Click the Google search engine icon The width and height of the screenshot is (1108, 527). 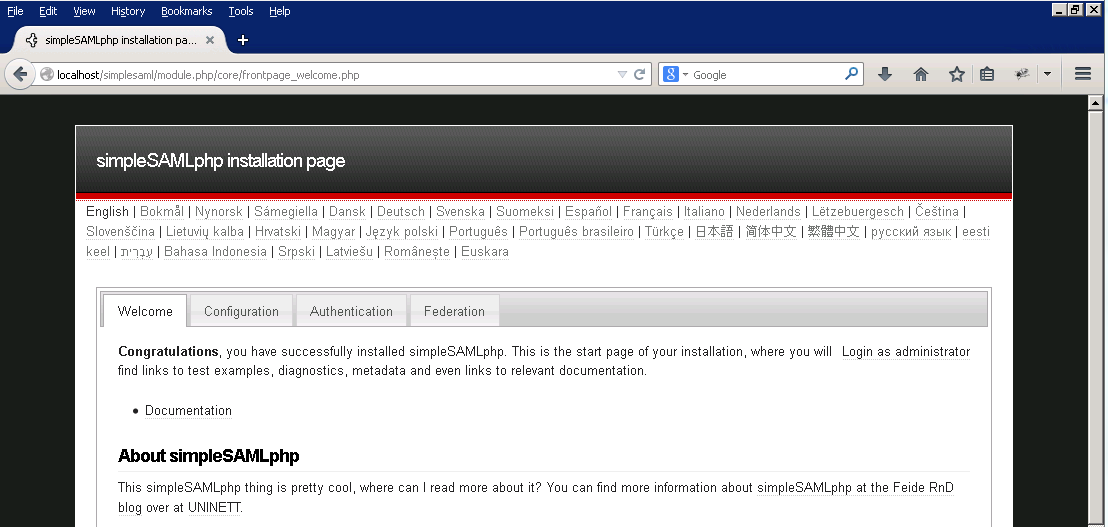671,74
